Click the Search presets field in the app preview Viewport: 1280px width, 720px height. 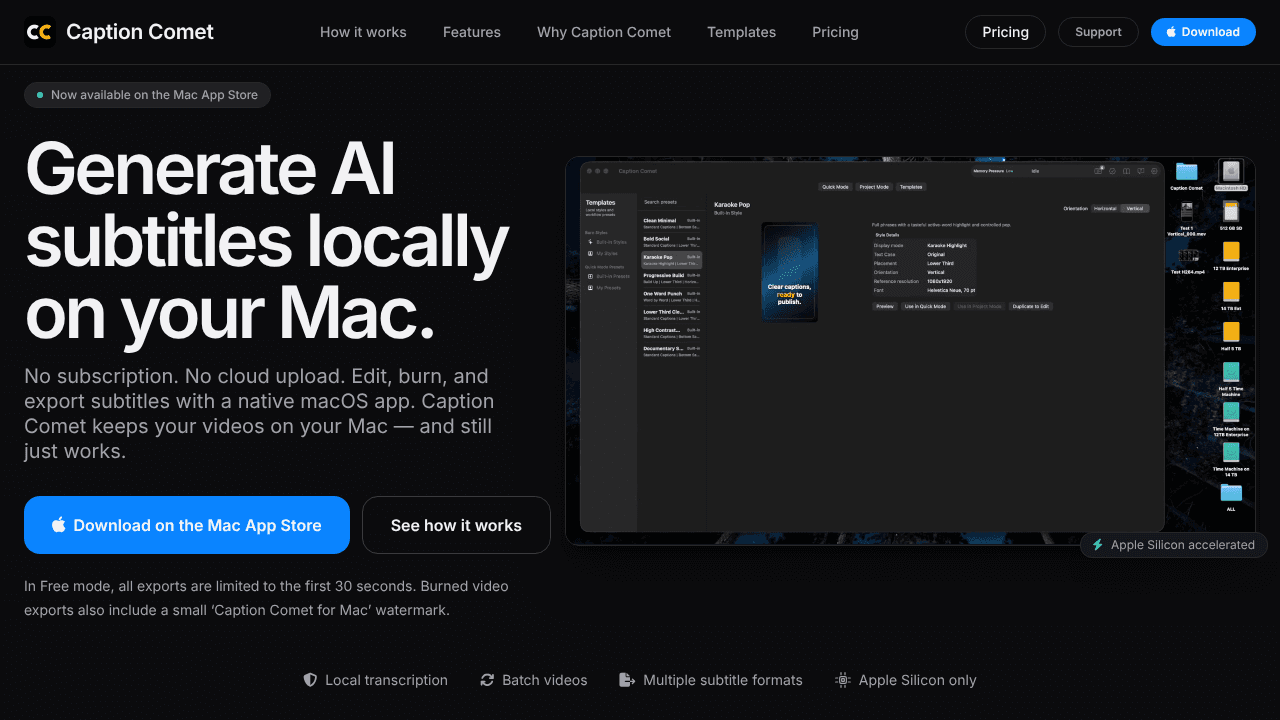pyautogui.click(x=672, y=202)
